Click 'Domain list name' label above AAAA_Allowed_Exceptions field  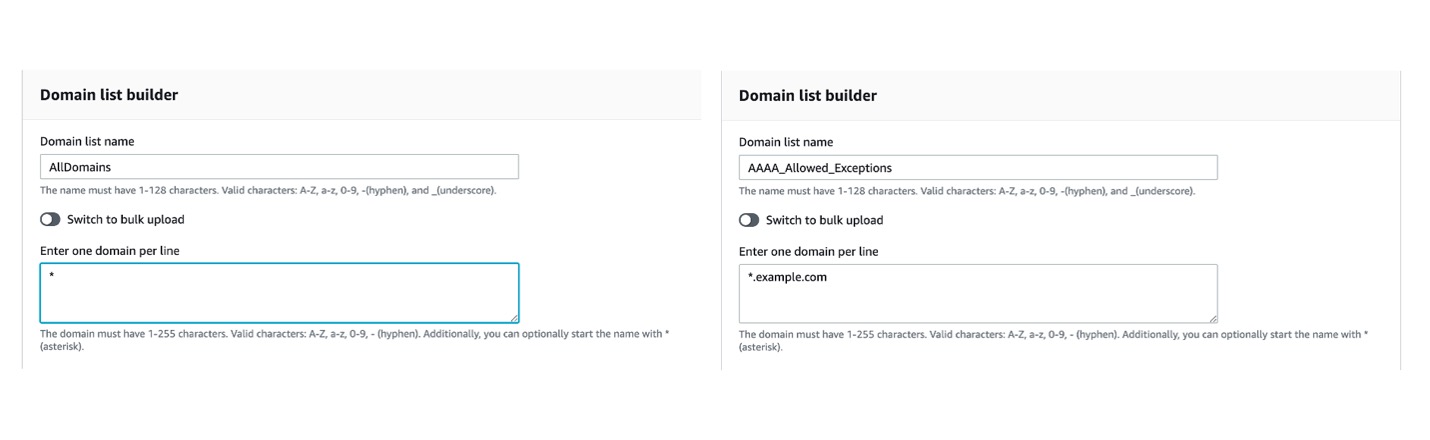tap(786, 142)
